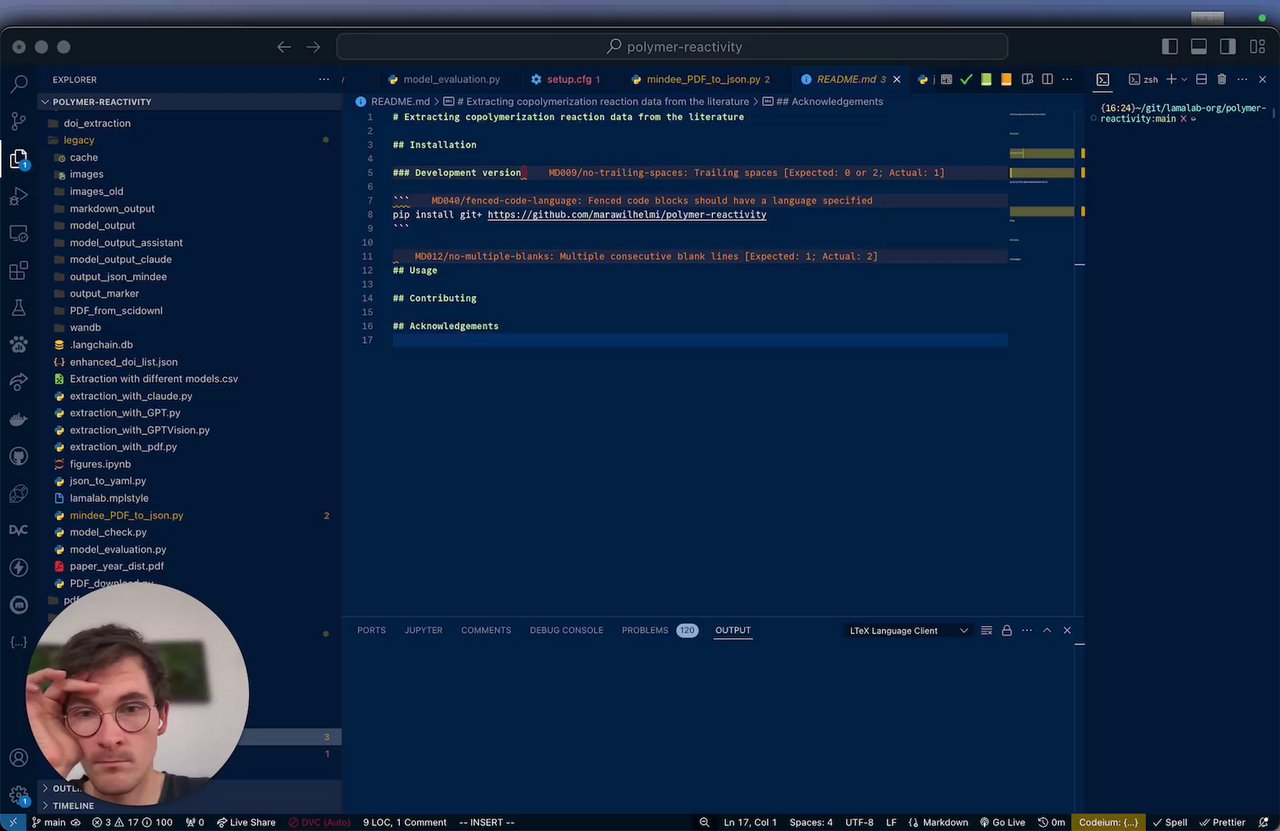Open the LTeX Language Client output dropdown

point(908,630)
